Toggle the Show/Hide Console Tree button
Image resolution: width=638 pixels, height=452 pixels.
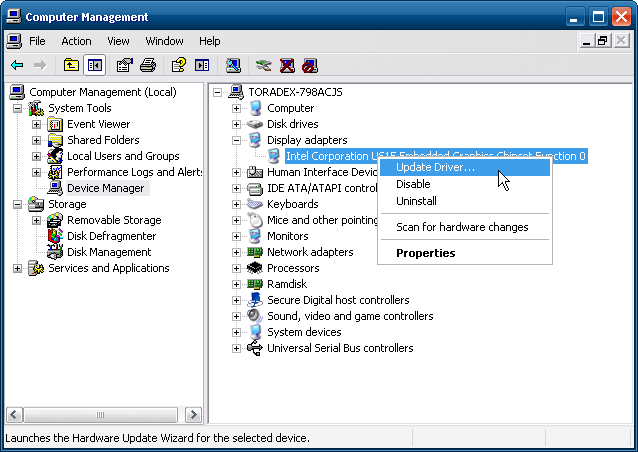point(95,65)
